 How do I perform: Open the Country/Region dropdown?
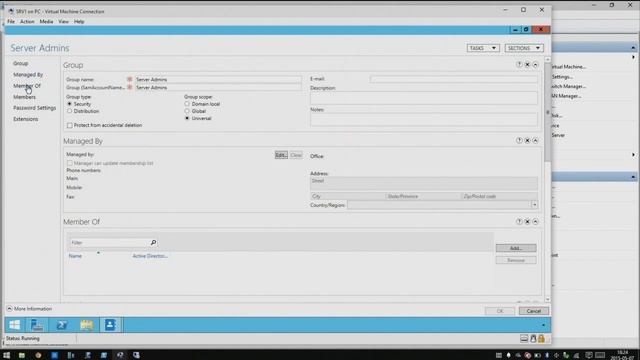[534, 205]
